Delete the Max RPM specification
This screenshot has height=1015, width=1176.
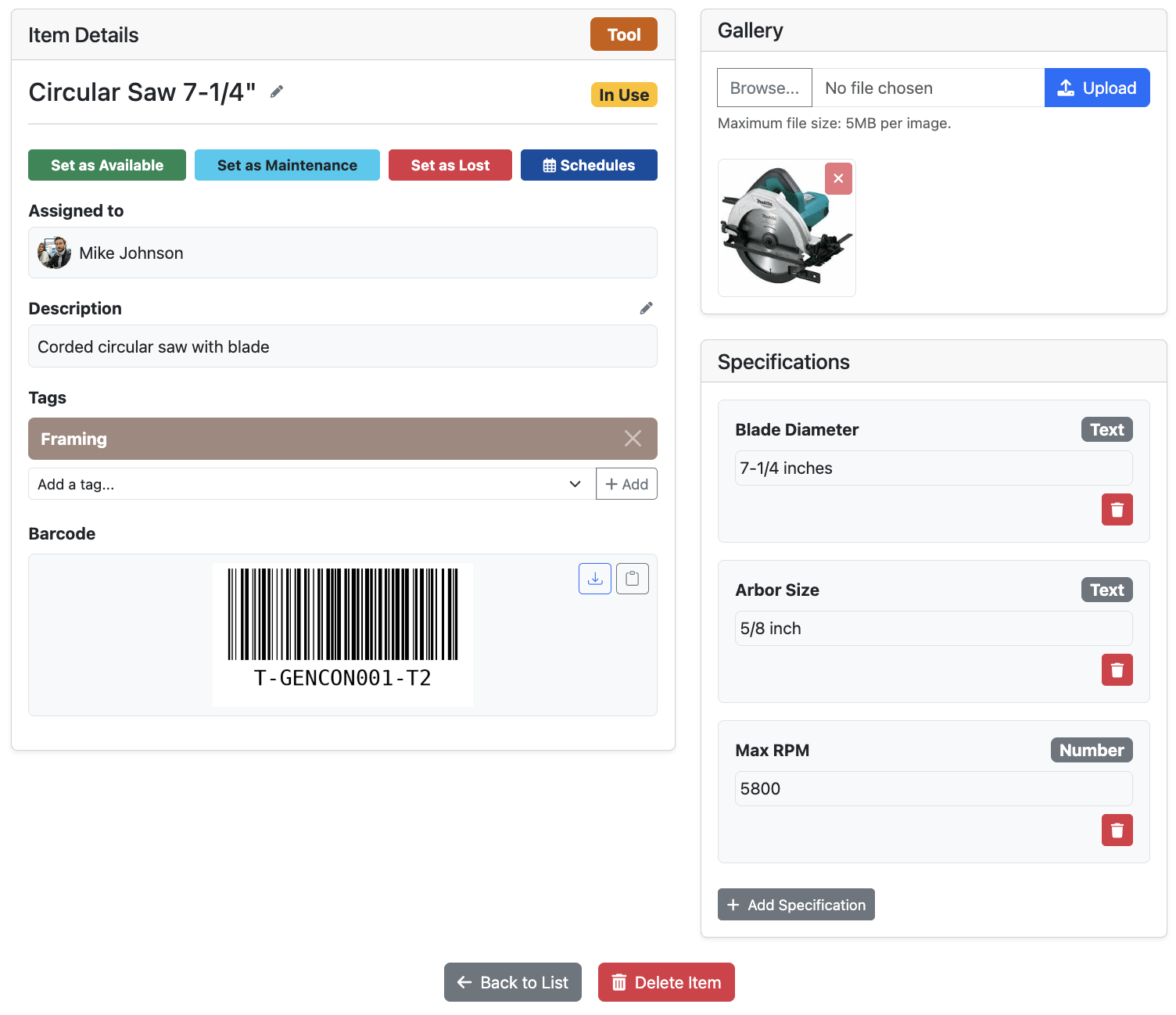pos(1117,830)
